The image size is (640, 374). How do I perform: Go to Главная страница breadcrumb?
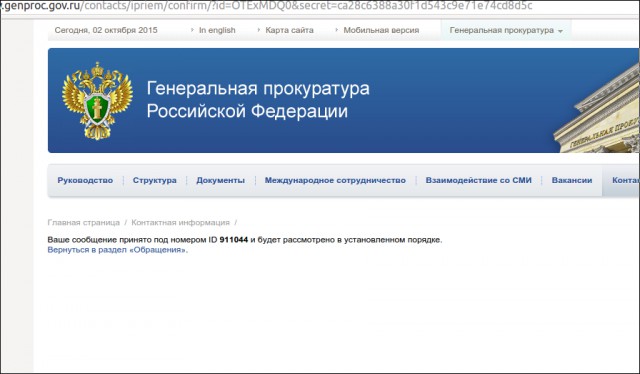[x=83, y=223]
